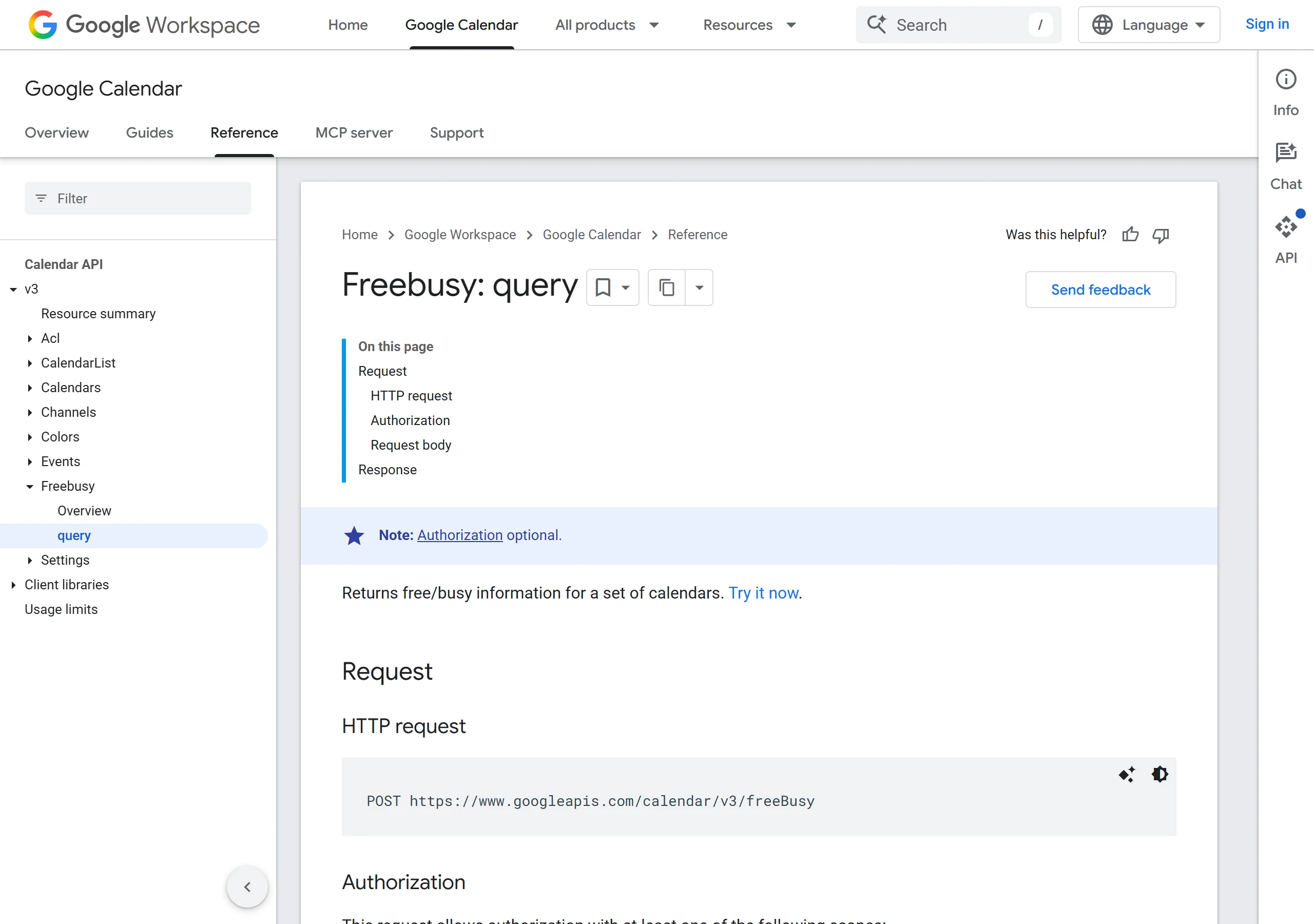Open the Authorization link in note
The height and width of the screenshot is (924, 1314).
(x=459, y=535)
